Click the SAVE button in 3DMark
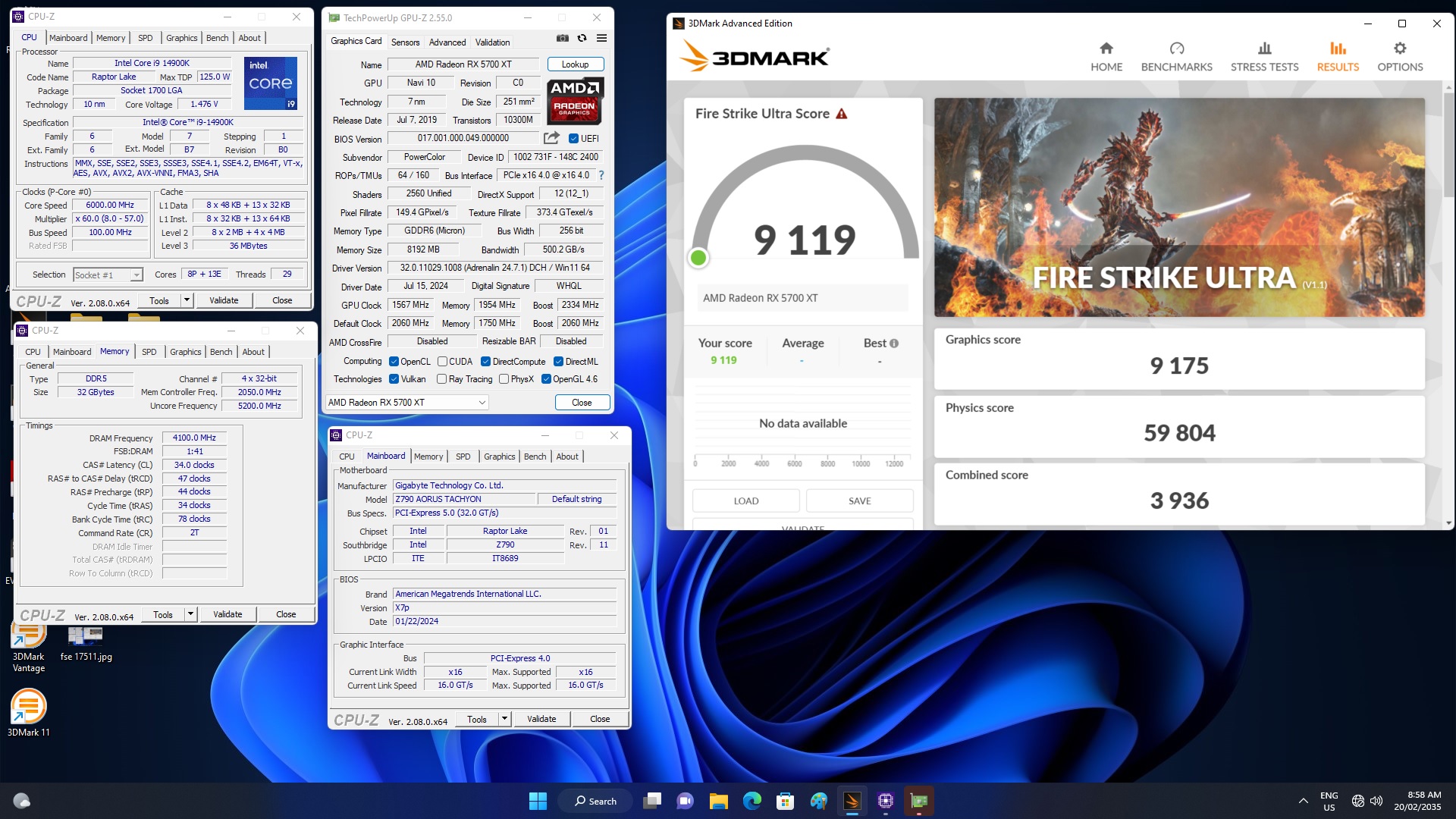Image resolution: width=1456 pixels, height=819 pixels. pos(859,500)
